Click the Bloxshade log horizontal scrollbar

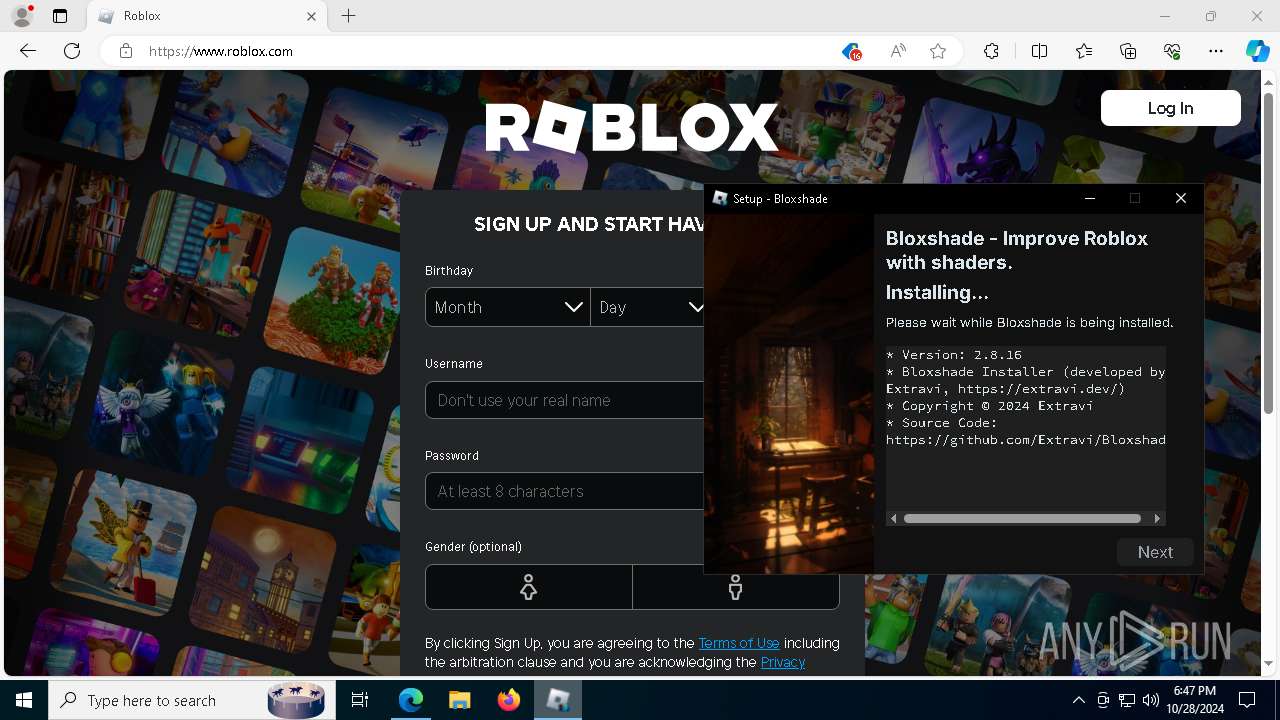[x=1022, y=518]
